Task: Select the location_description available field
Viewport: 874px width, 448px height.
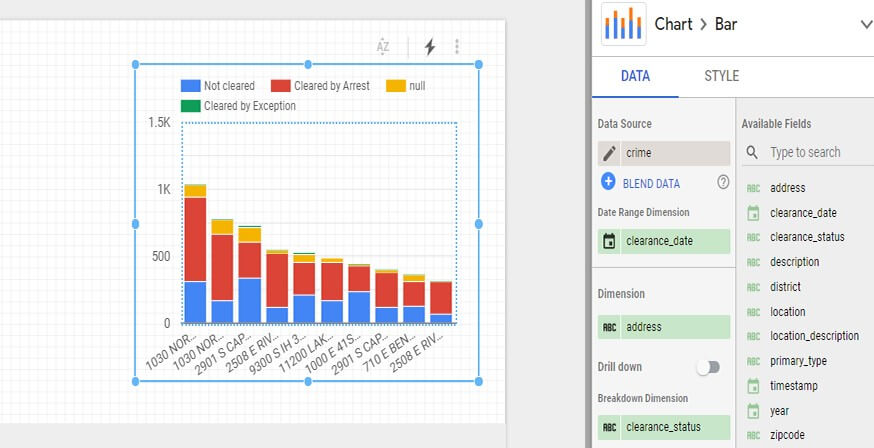Action: (814, 336)
